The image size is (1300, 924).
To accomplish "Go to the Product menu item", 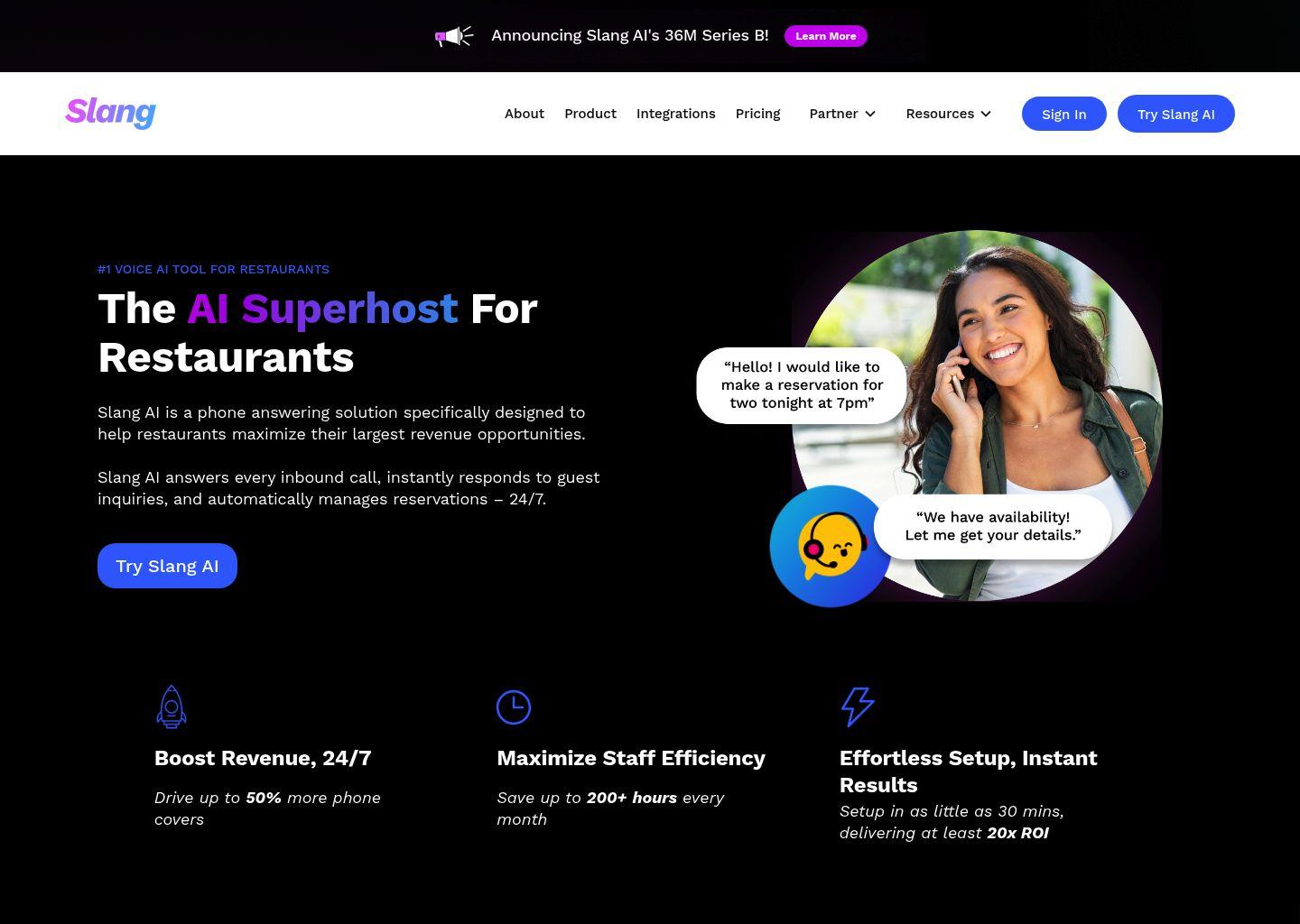I will click(x=590, y=114).
